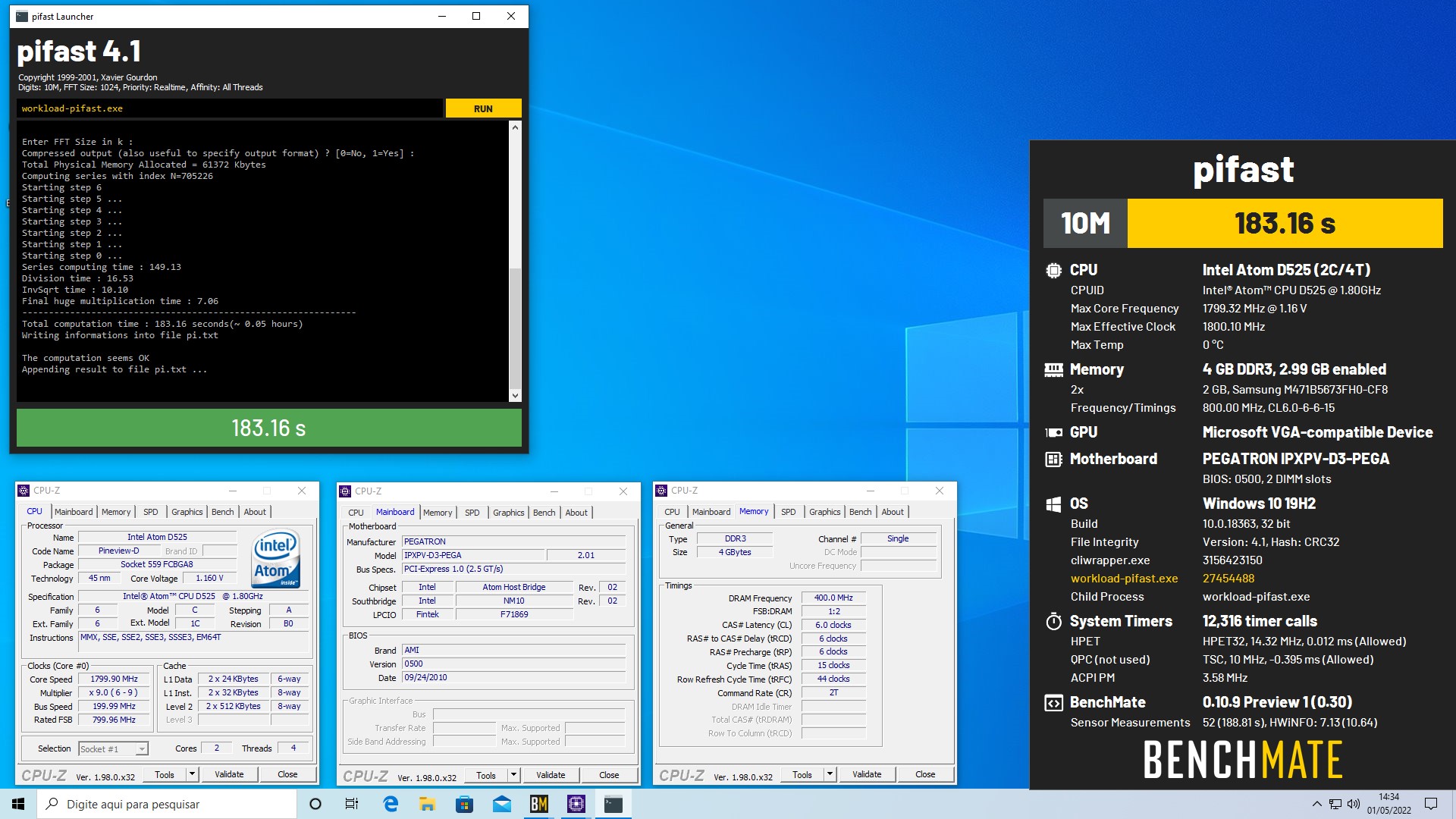
Task: Click Validate in third CPU-Z Memory window
Action: pos(867,774)
